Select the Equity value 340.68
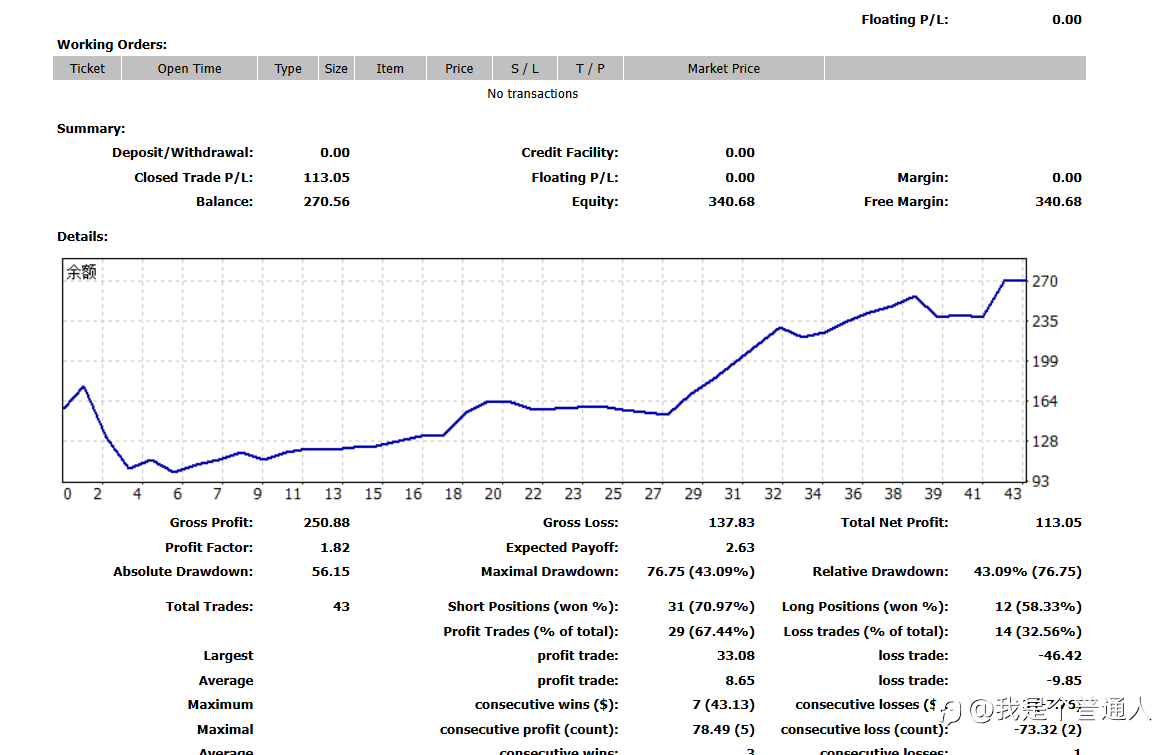1165x755 pixels. coord(731,201)
